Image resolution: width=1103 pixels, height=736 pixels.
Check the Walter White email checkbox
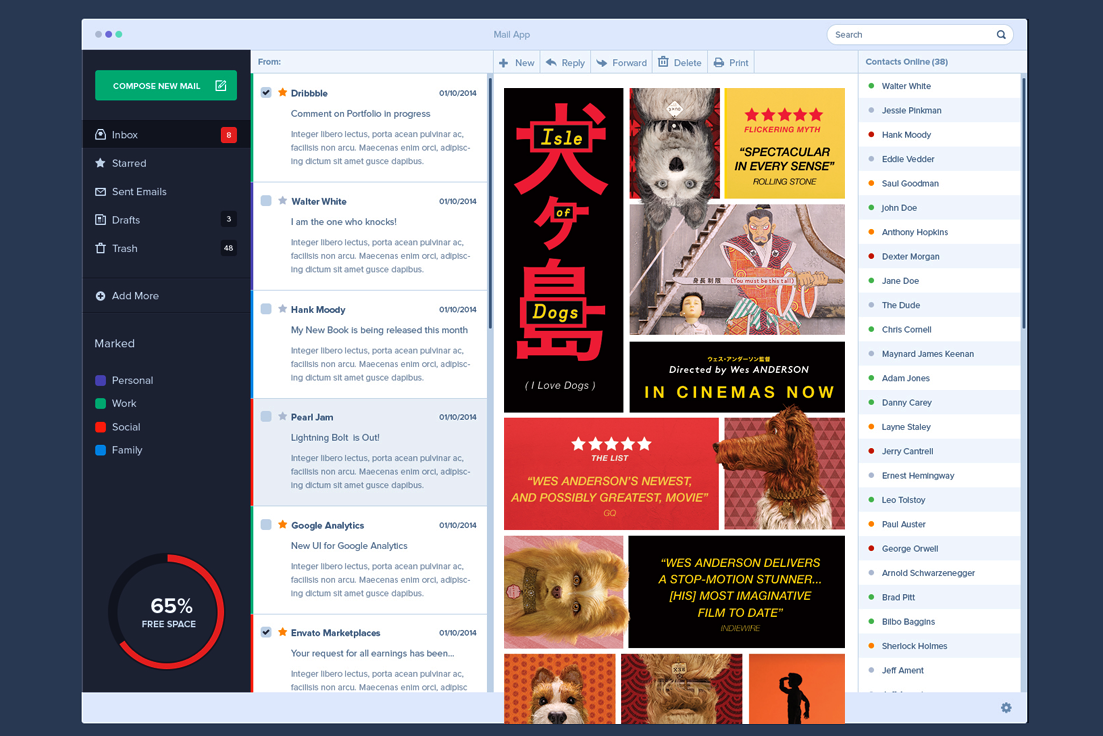pos(266,201)
